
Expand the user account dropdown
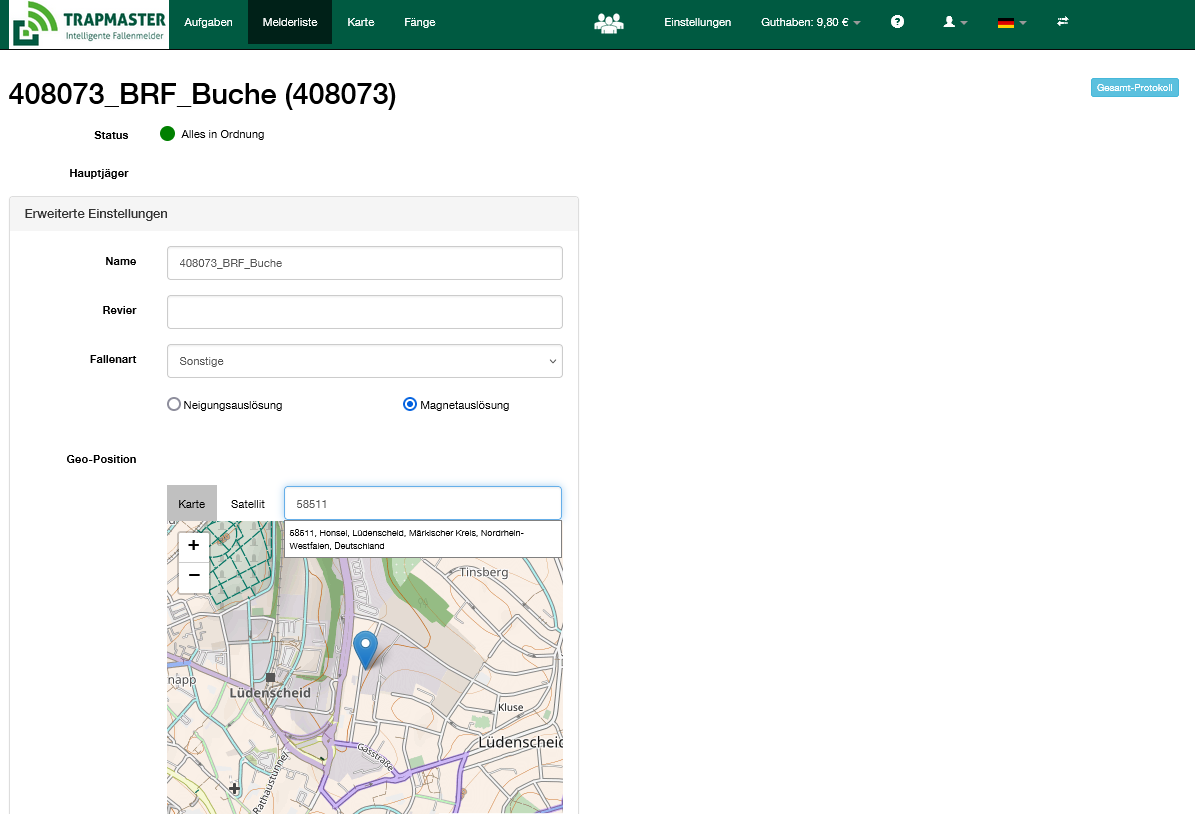click(955, 22)
